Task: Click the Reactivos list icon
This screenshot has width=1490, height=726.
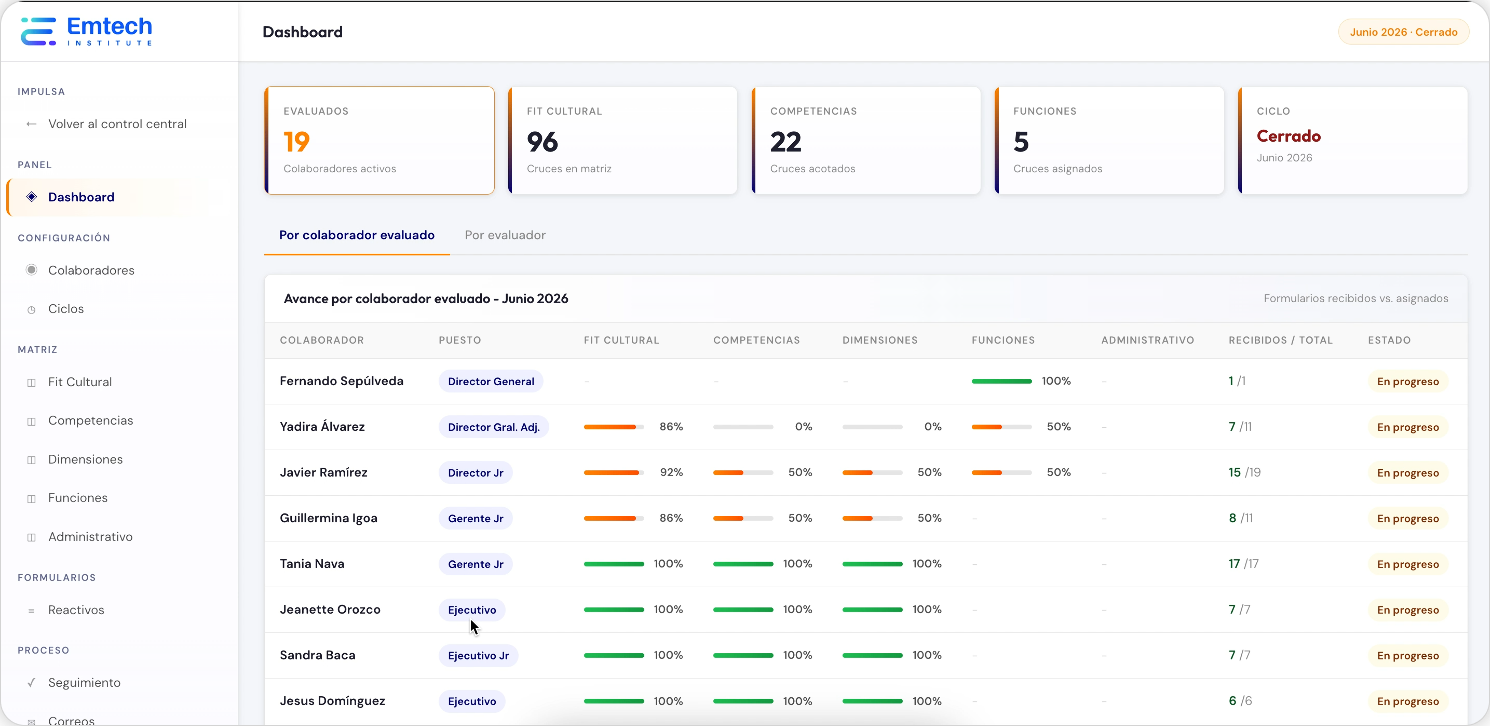Action: 31,610
